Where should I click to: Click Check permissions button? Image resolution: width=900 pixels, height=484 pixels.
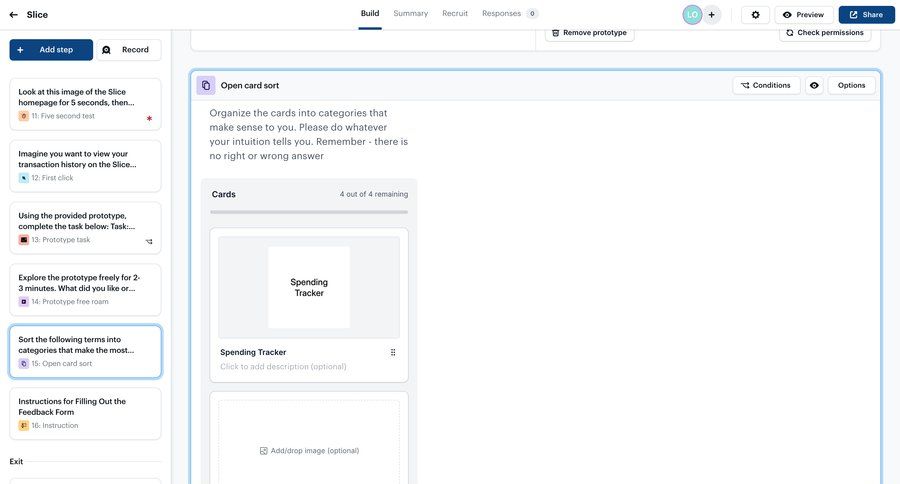coord(825,33)
